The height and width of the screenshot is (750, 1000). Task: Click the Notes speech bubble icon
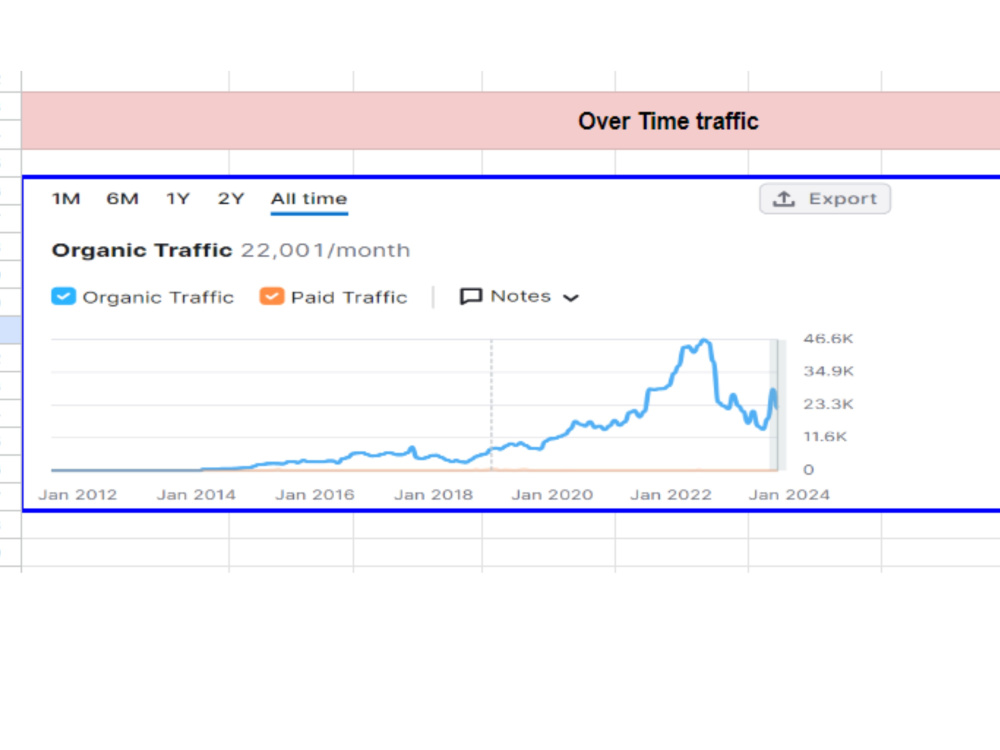[x=471, y=297]
